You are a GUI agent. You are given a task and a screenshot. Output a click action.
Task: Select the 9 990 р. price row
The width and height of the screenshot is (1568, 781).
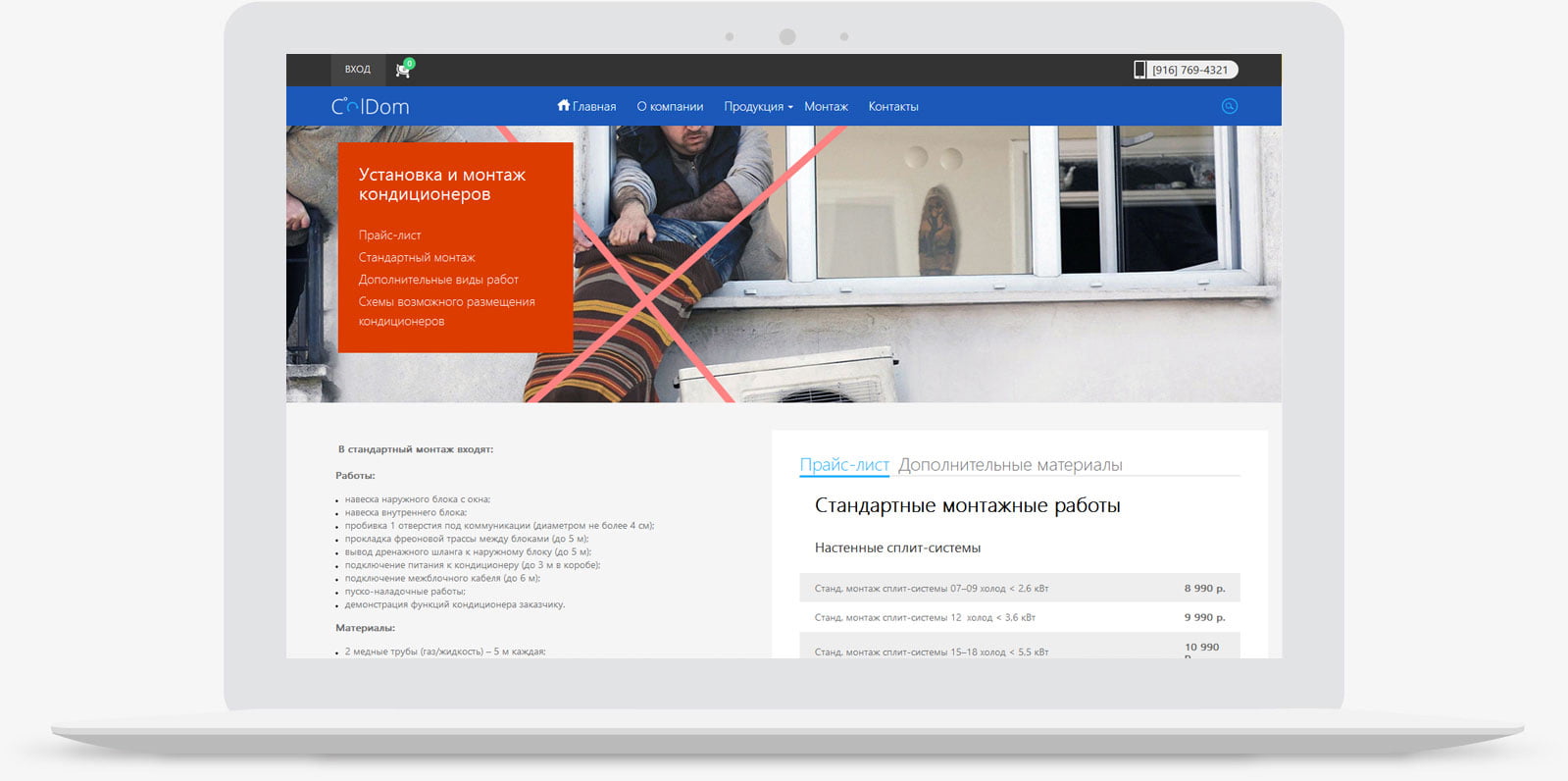pos(1019,617)
